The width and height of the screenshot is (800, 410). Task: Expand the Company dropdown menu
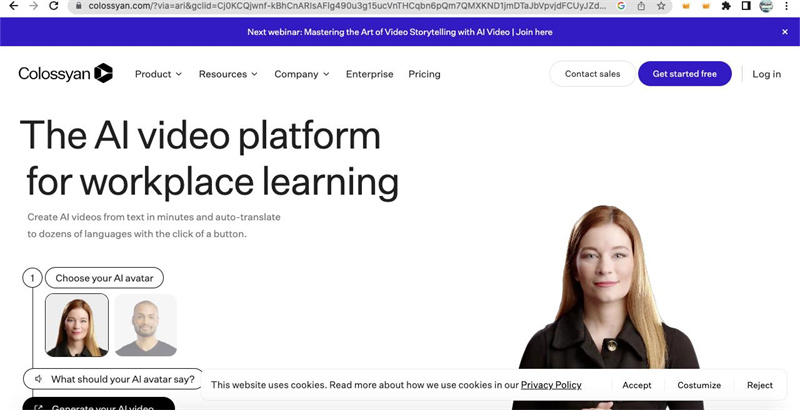301,74
